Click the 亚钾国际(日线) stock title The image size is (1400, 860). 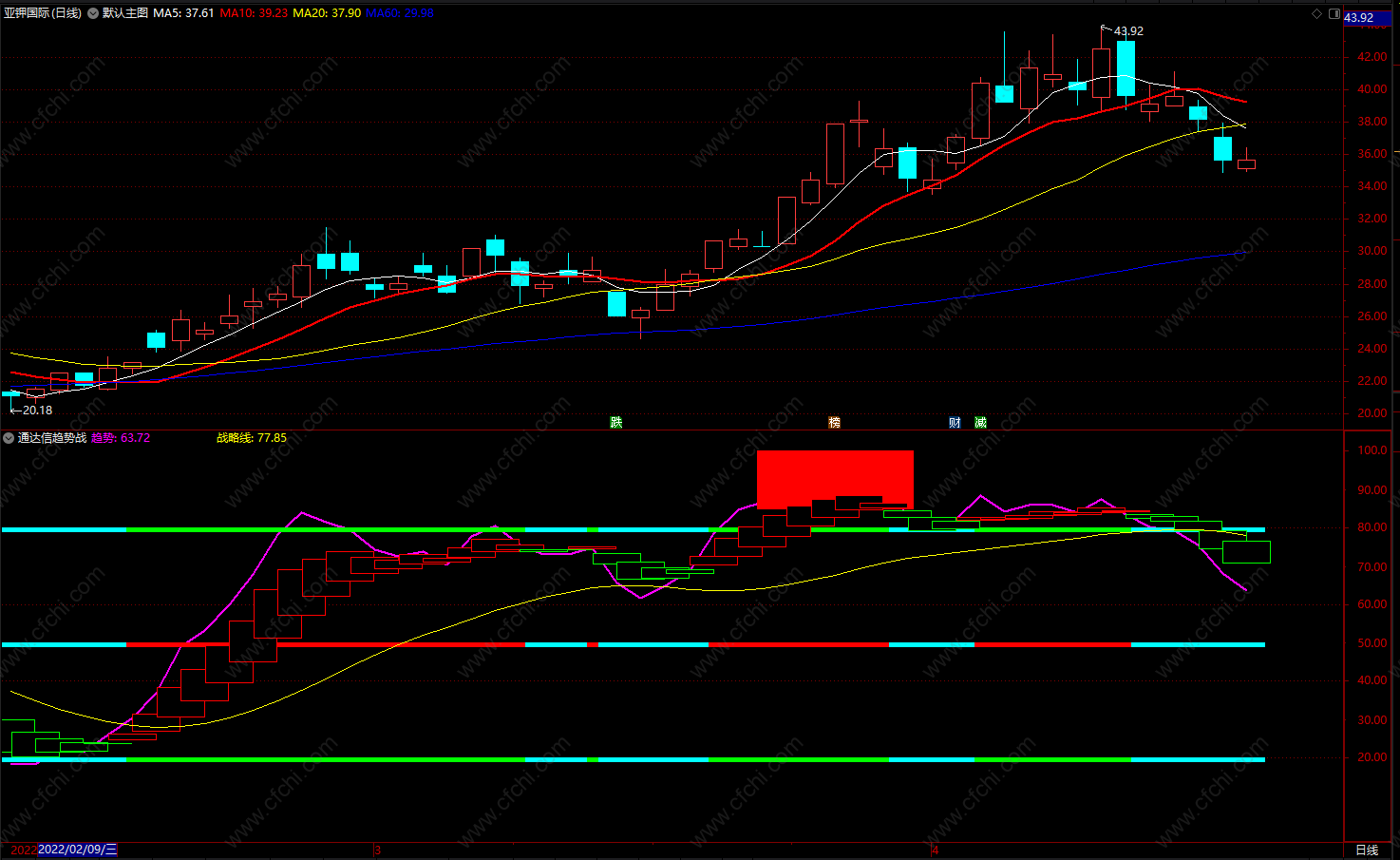tap(43, 13)
